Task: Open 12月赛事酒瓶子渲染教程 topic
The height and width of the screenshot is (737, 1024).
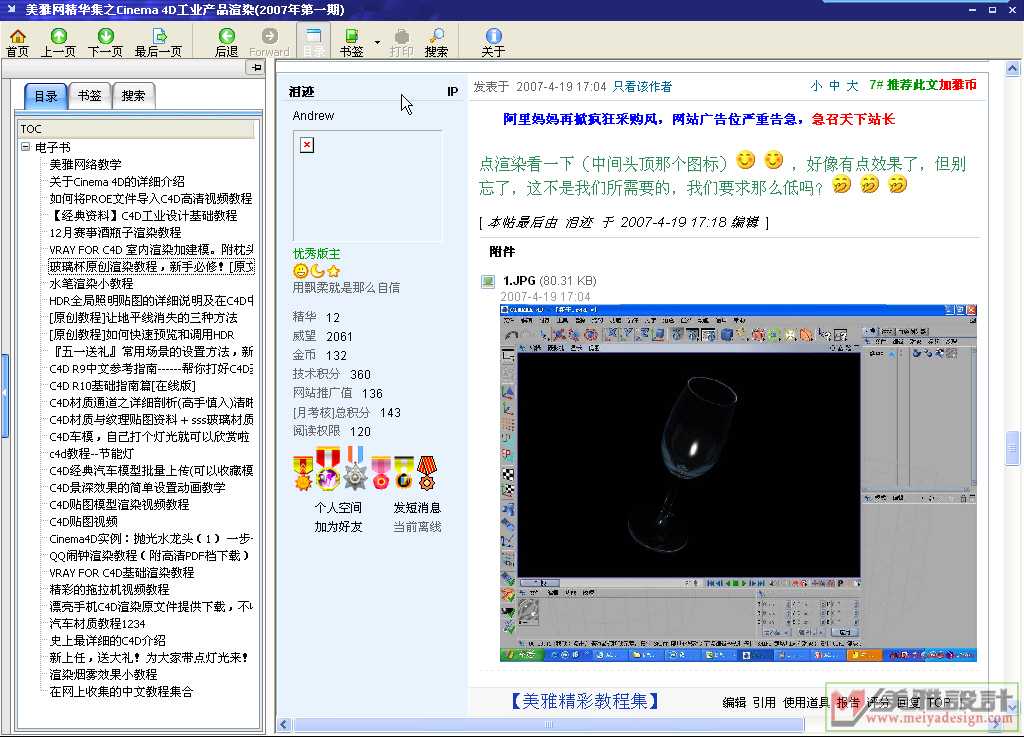Action: 115,232
